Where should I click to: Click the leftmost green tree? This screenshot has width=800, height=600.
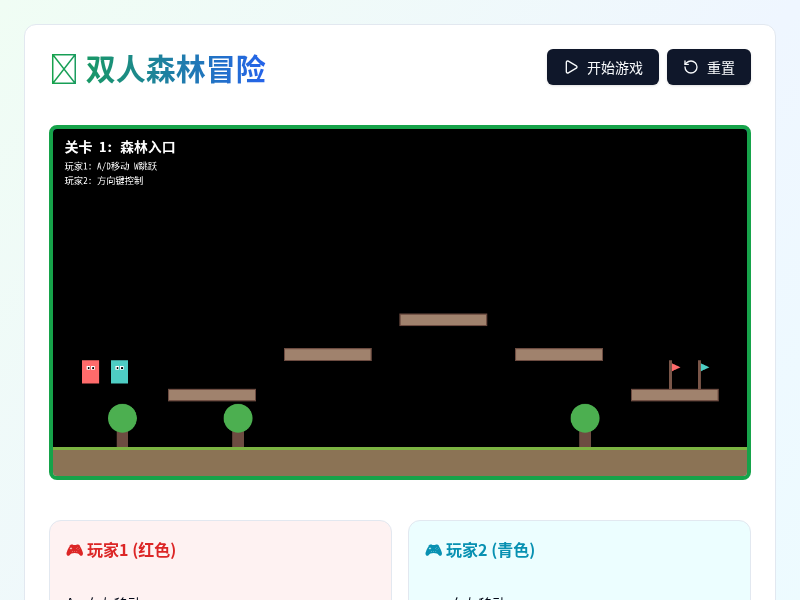tap(122, 420)
